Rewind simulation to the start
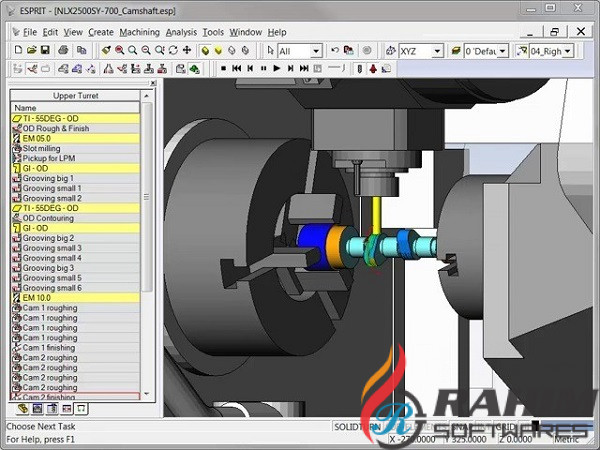 pos(236,68)
